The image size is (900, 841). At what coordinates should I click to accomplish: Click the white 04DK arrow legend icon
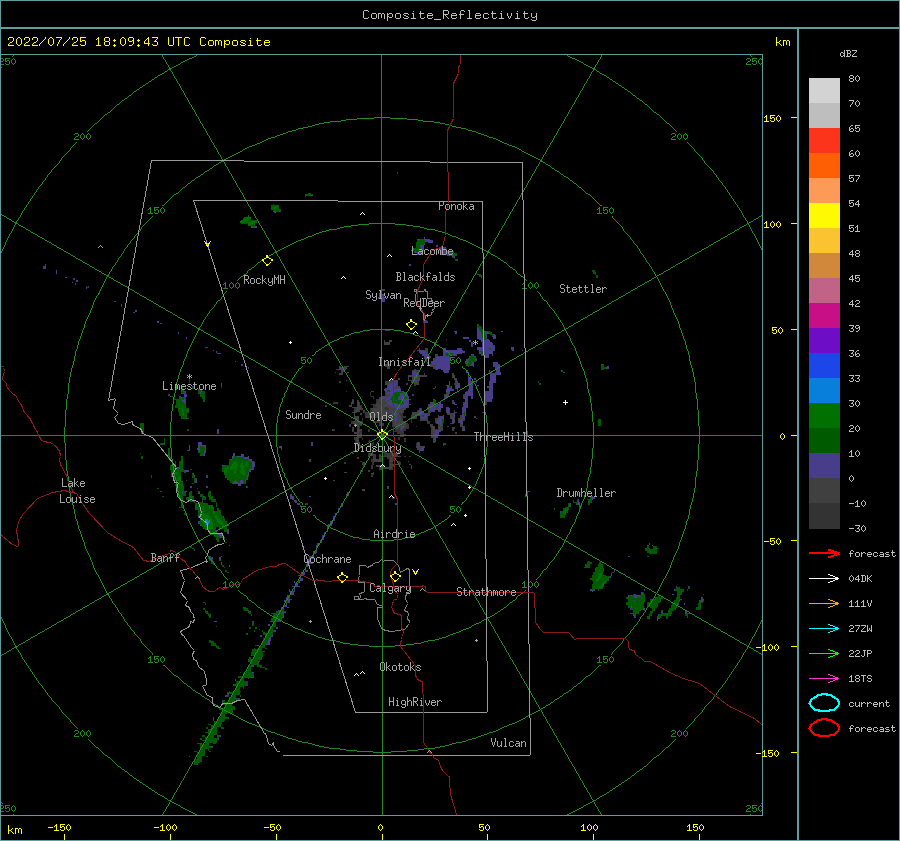click(x=824, y=578)
